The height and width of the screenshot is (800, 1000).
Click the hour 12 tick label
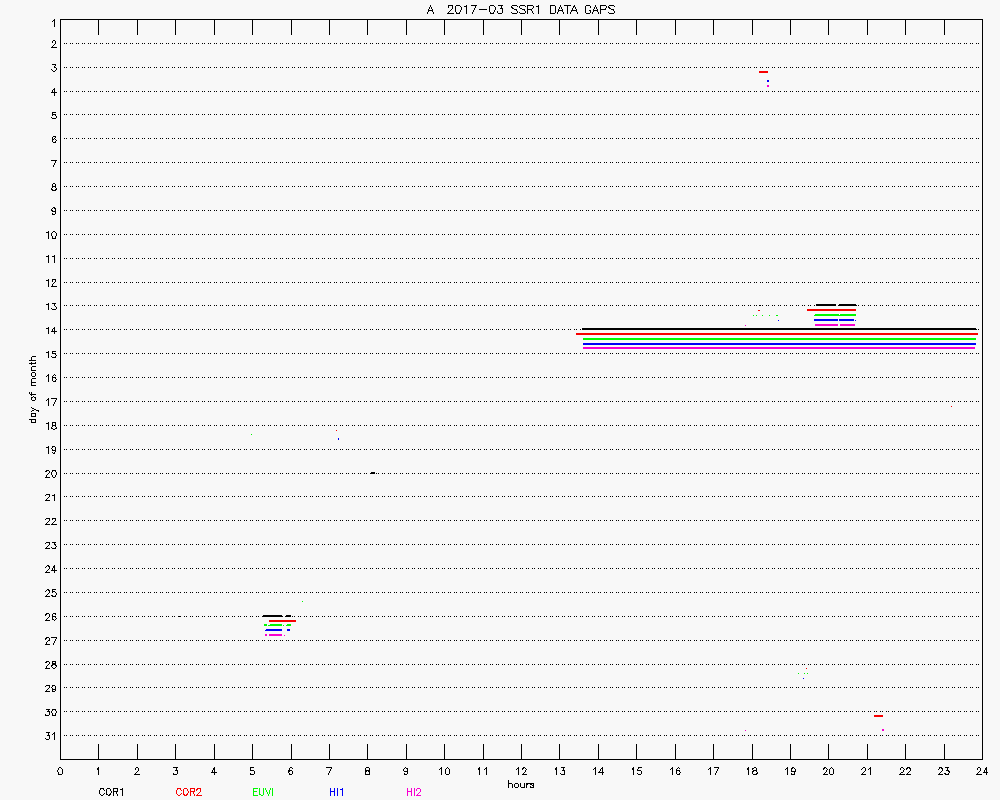click(x=521, y=771)
